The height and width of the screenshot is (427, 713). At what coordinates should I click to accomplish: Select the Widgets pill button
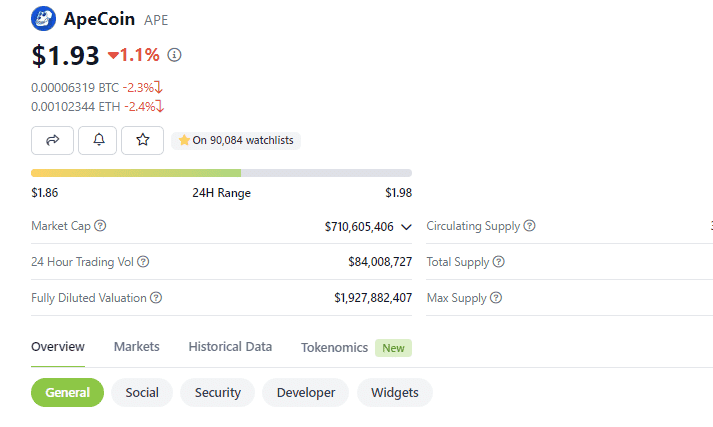[394, 392]
